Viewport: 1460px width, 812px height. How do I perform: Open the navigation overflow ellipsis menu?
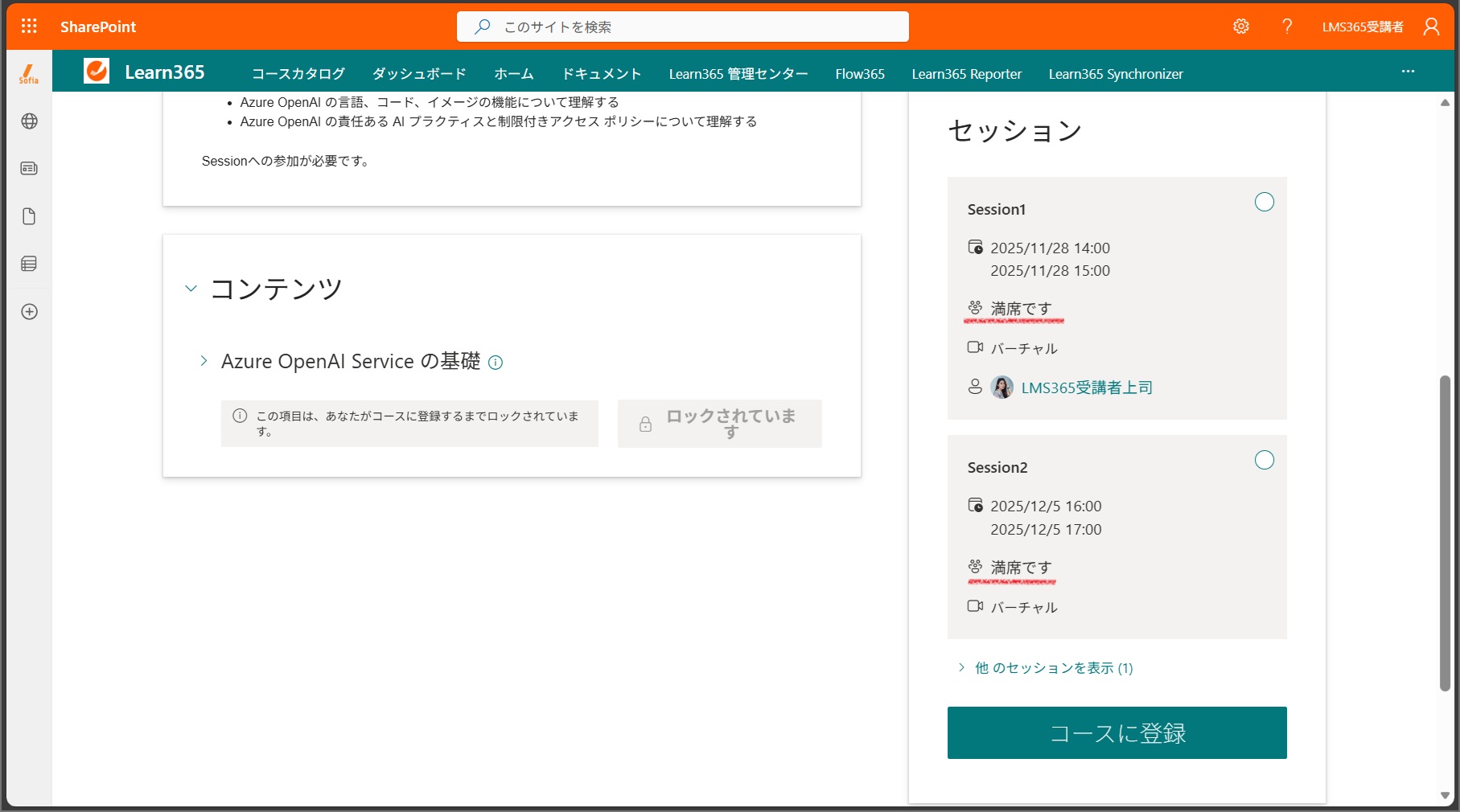(x=1408, y=72)
